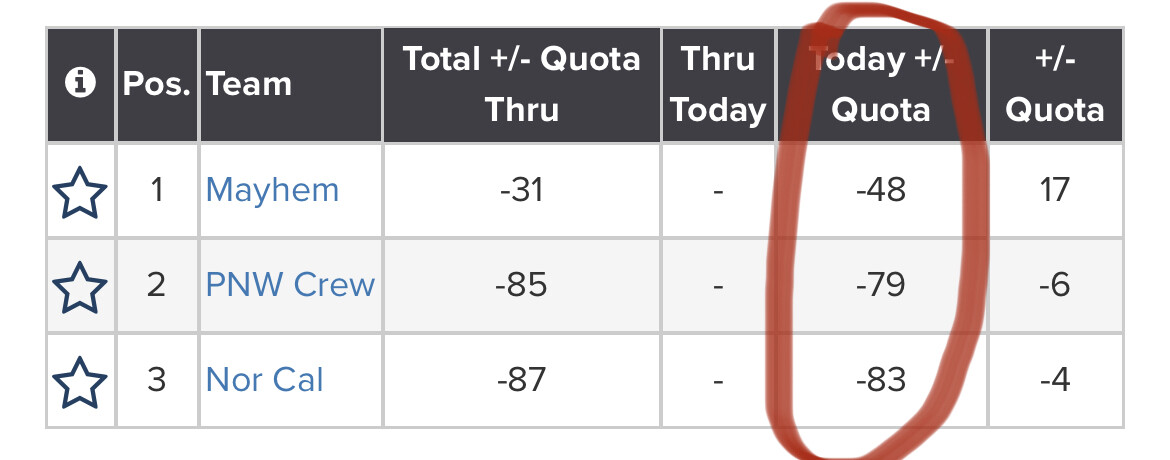This screenshot has height=460, width=1170.
Task: Select Mayhem's today score of -48
Action: coord(881,190)
